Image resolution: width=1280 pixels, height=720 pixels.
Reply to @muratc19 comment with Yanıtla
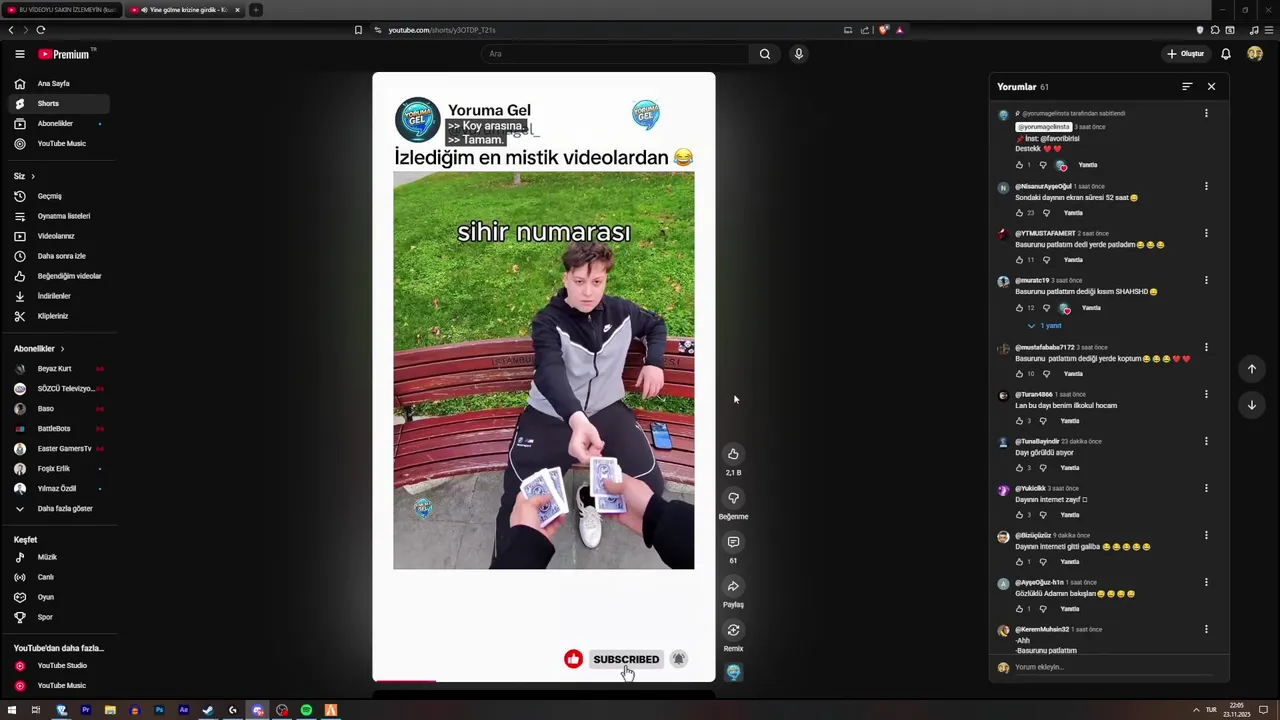pyautogui.click(x=1091, y=308)
